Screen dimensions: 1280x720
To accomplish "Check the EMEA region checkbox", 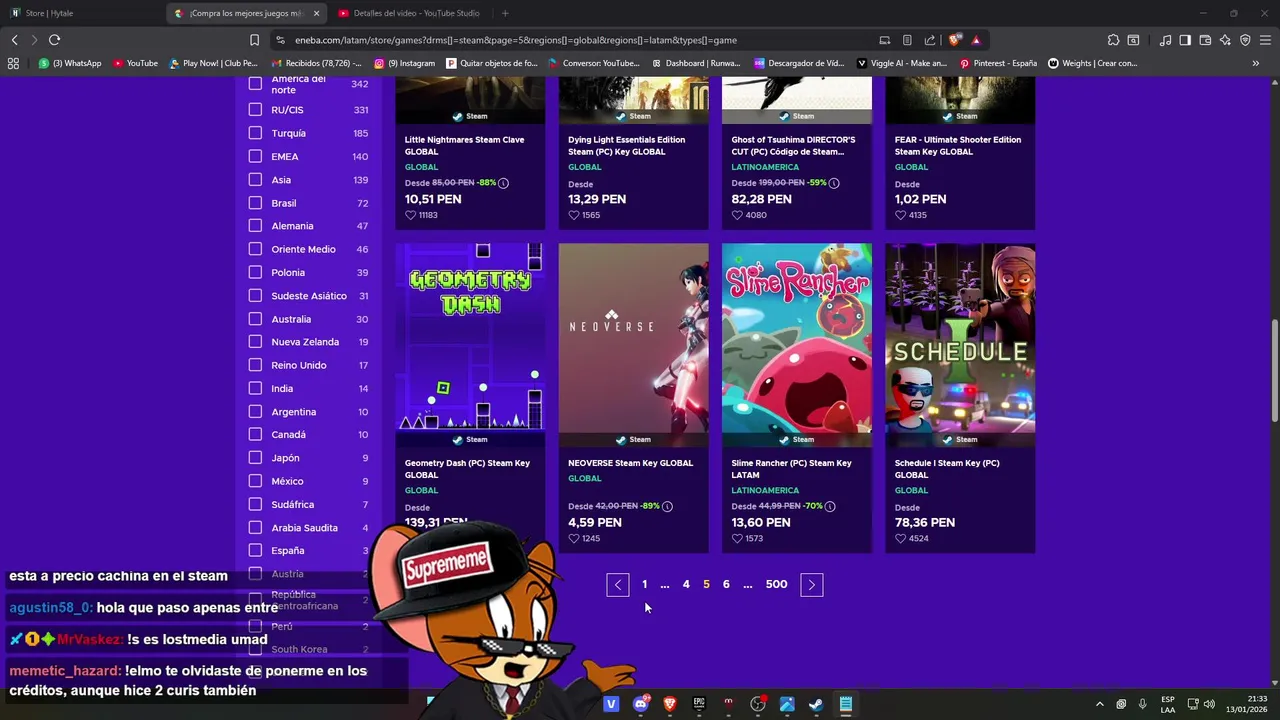I will (x=255, y=156).
